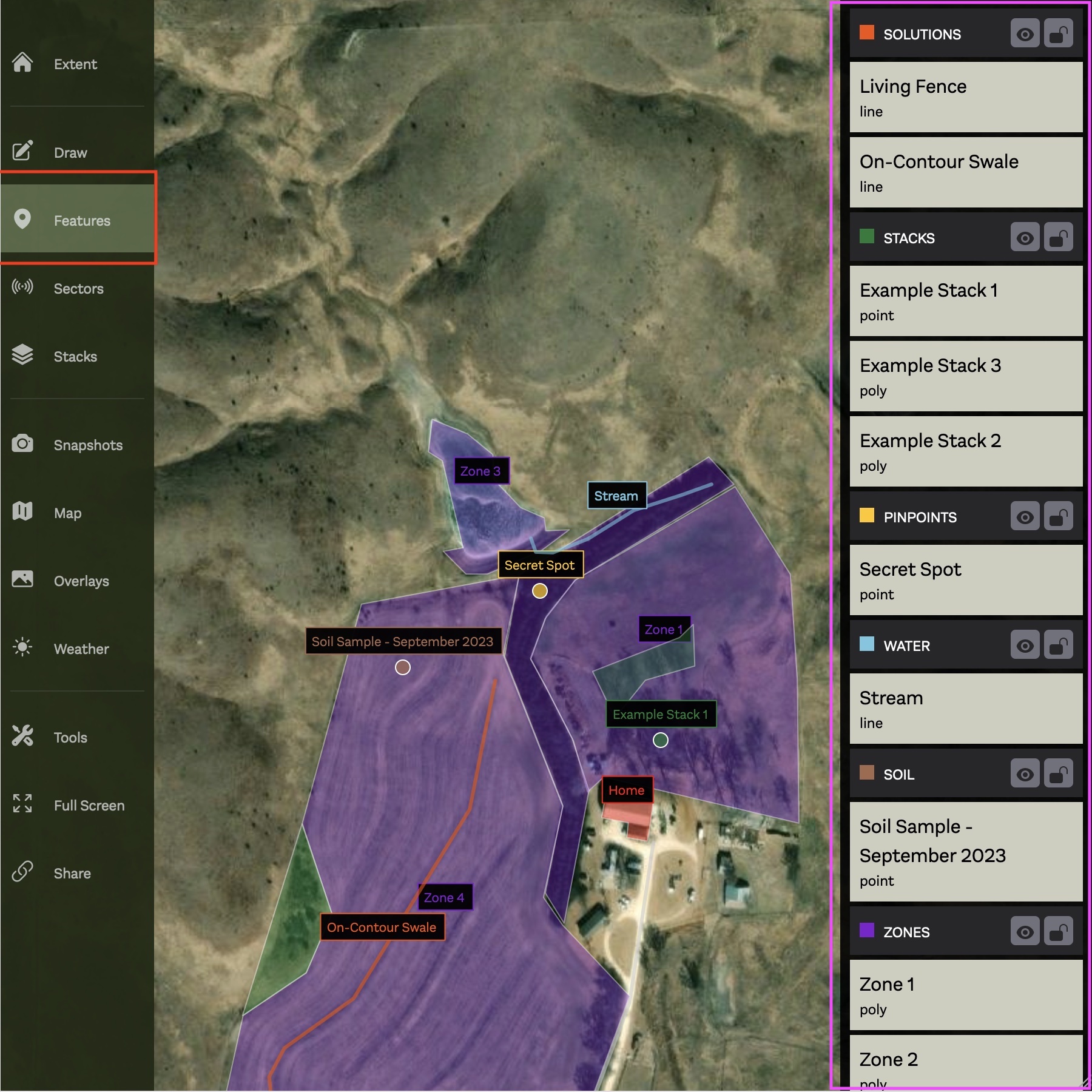Hide the Solutions group with eye icon
This screenshot has width=1092, height=1092.
1025,34
